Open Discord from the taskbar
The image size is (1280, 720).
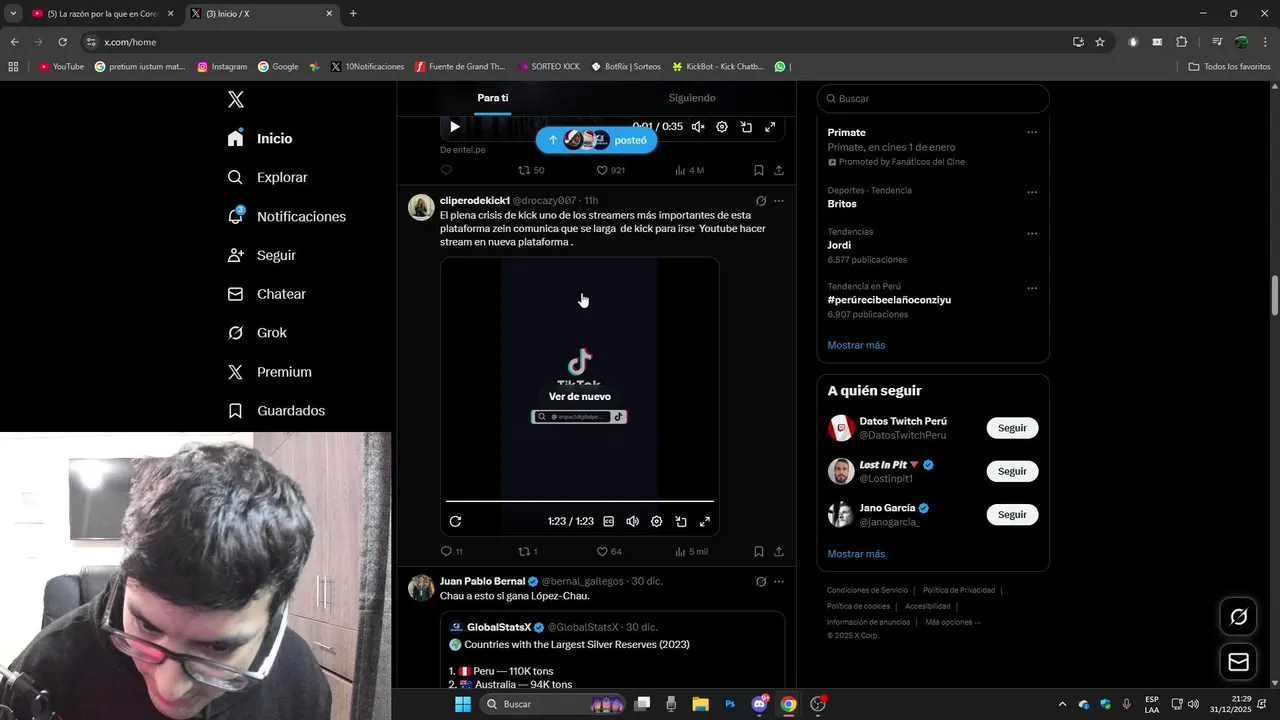[x=759, y=704]
